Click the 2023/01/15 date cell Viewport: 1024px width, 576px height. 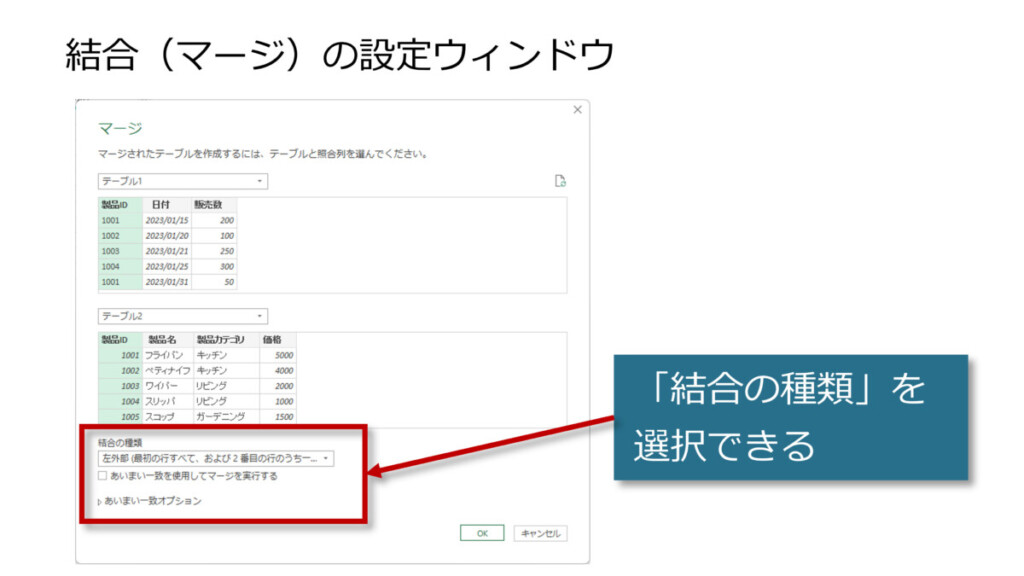[166, 220]
